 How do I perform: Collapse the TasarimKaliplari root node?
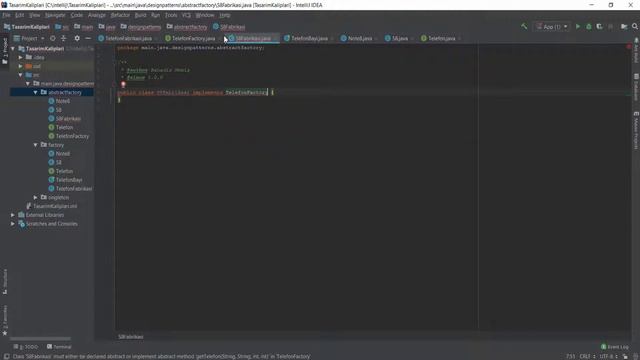coord(13,49)
